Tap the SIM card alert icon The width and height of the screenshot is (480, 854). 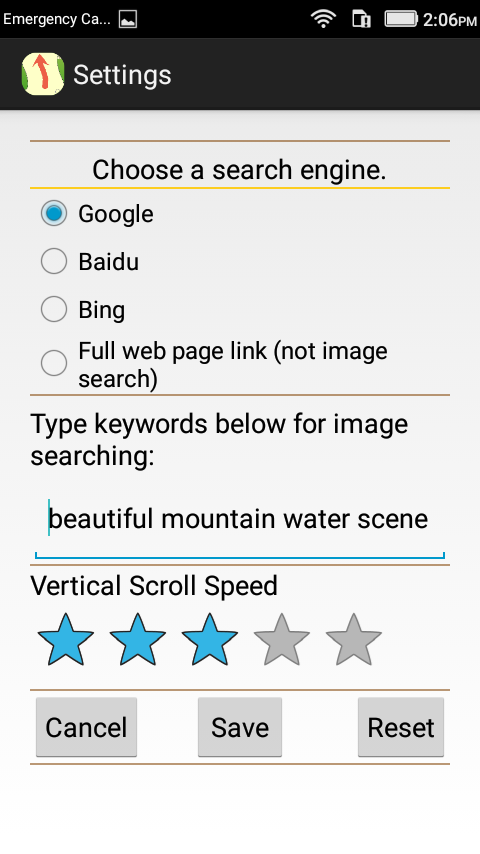[361, 19]
